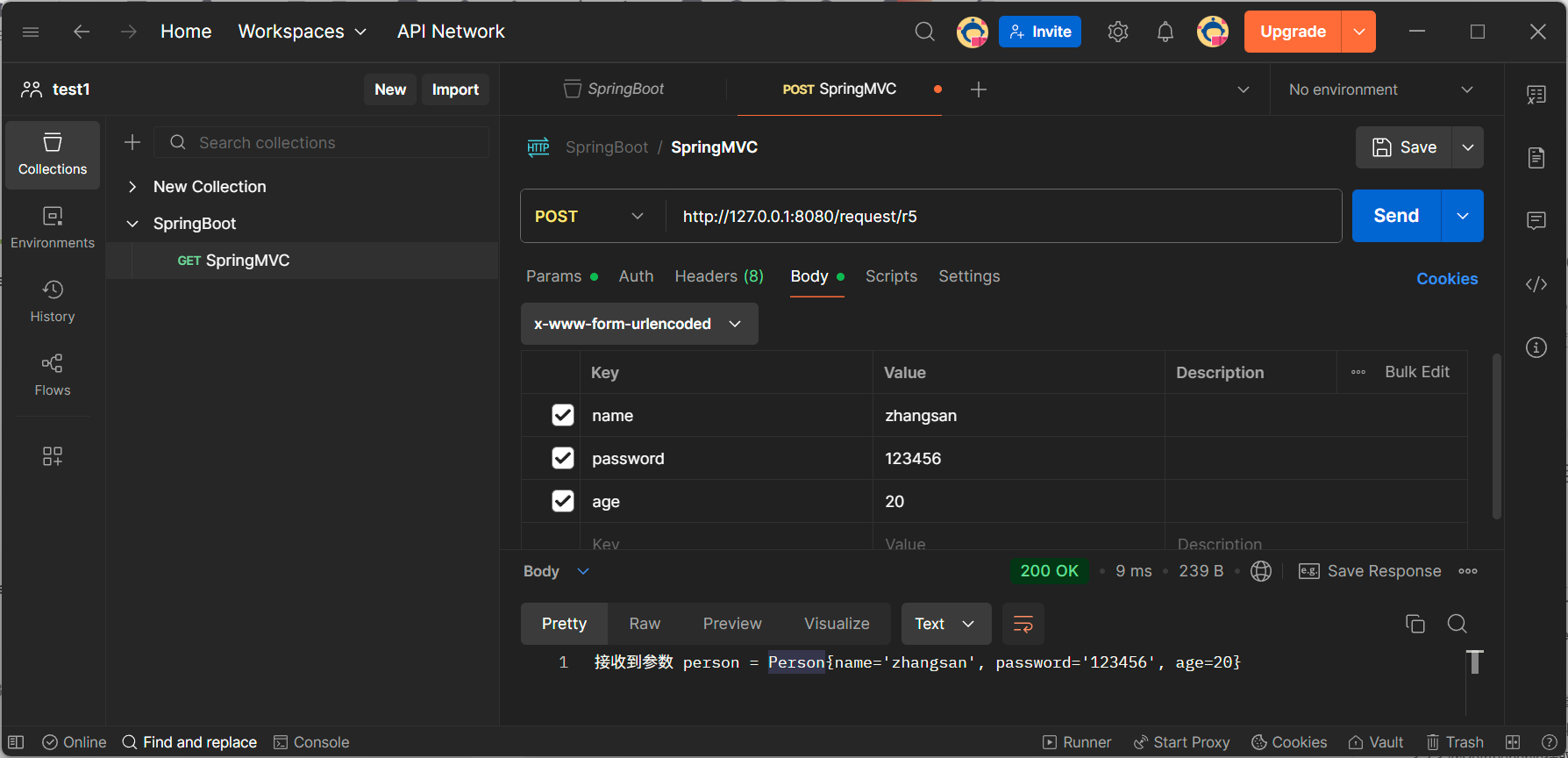Toggle the sidebar layout icon in status bar
This screenshot has width=1568, height=758.
[x=16, y=742]
